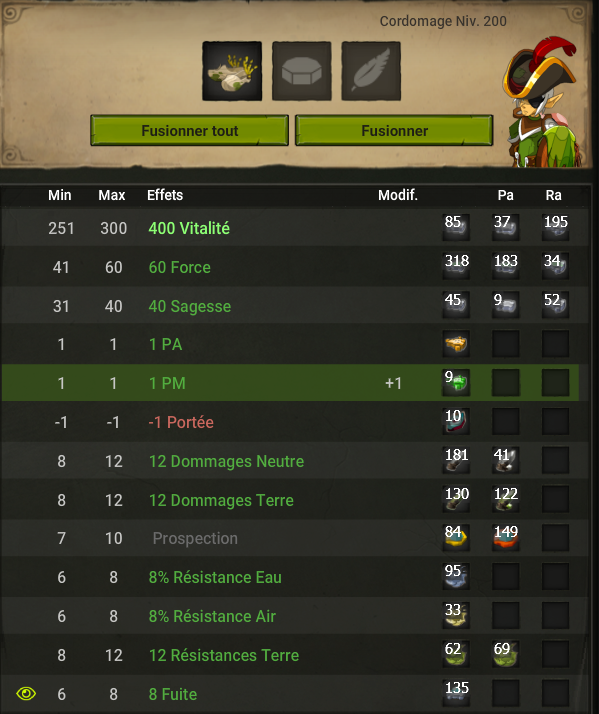Use the Vitalité rune with quantity 85
The width and height of the screenshot is (599, 714).
(x=456, y=227)
